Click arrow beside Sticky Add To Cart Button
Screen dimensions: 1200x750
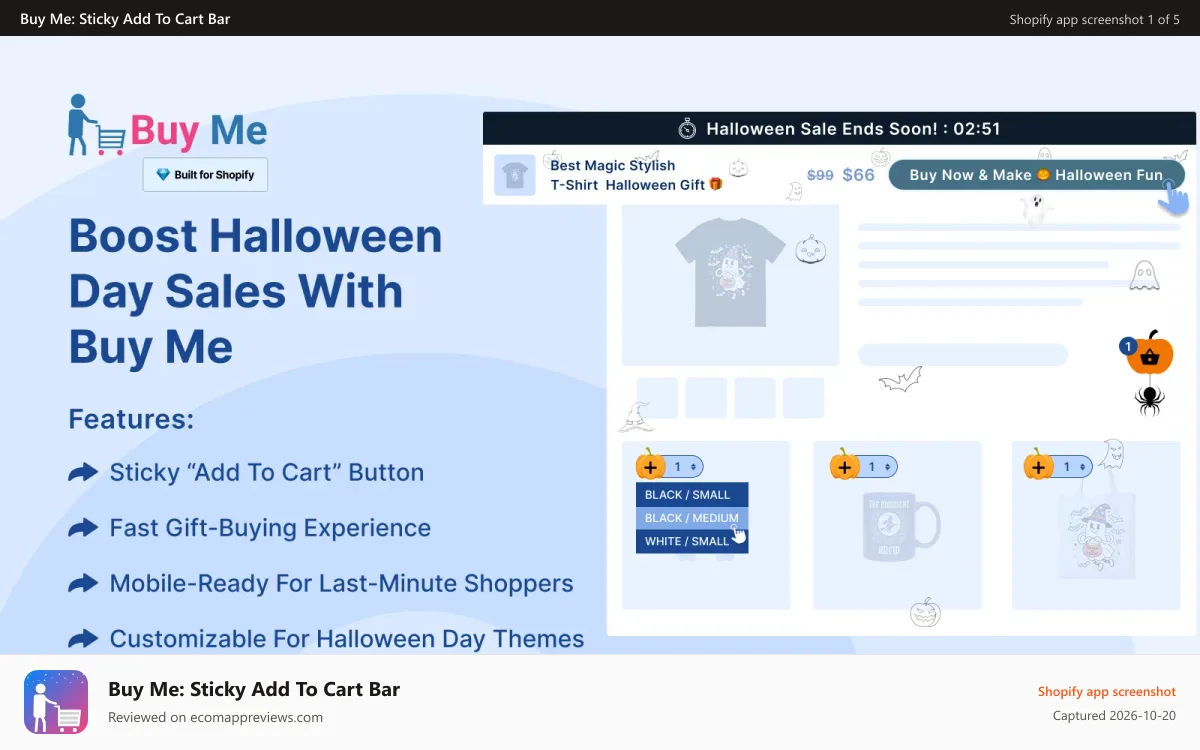click(83, 472)
